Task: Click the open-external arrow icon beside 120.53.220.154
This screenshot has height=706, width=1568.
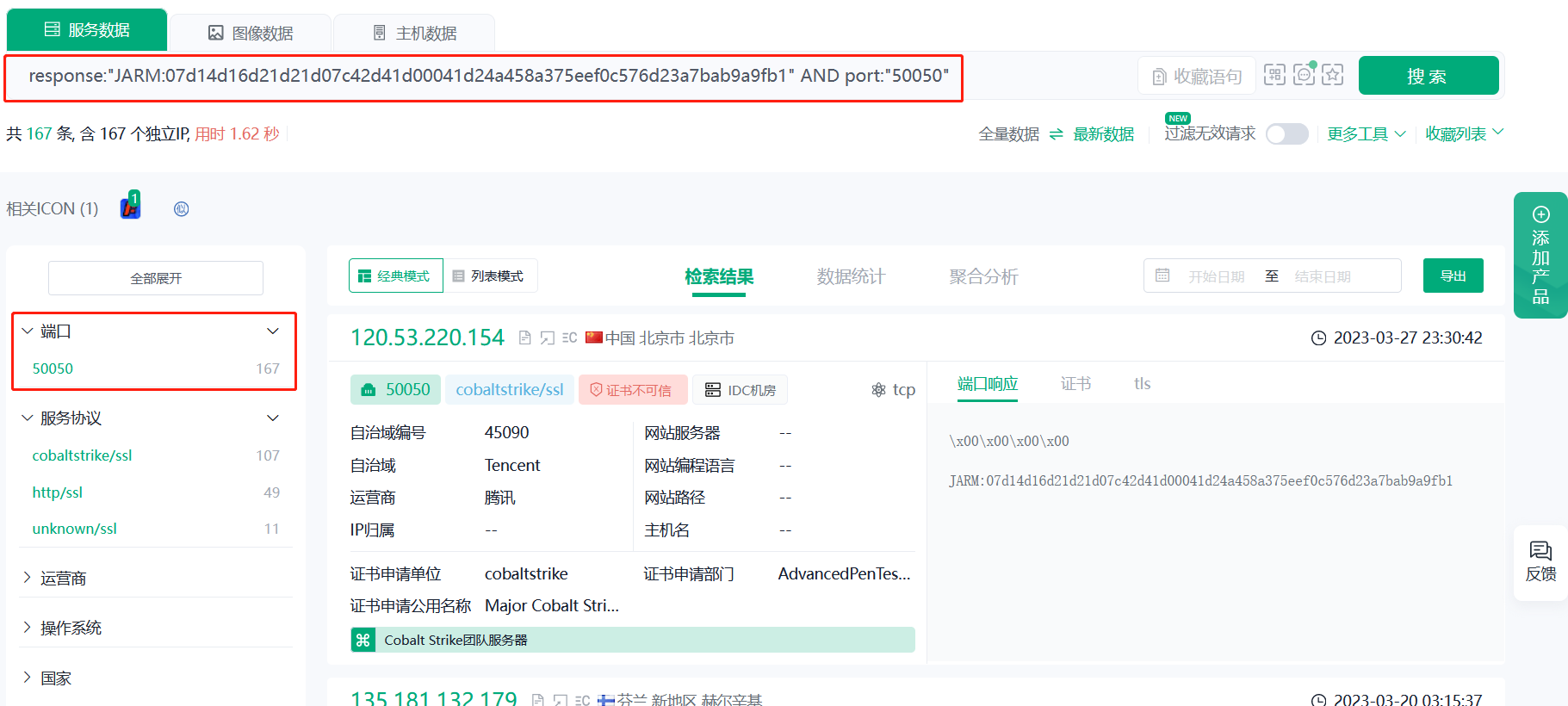Action: click(547, 338)
